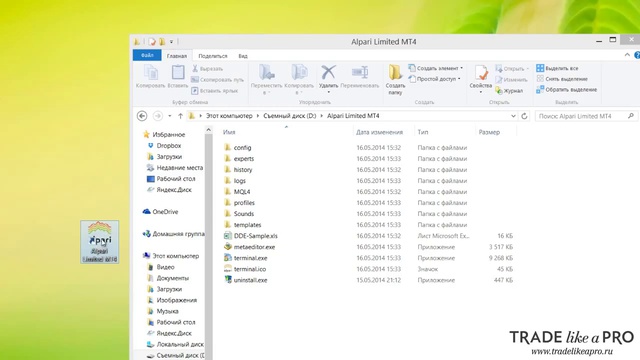Open the Файл tab
This screenshot has height=360, width=640.
tap(147, 55)
